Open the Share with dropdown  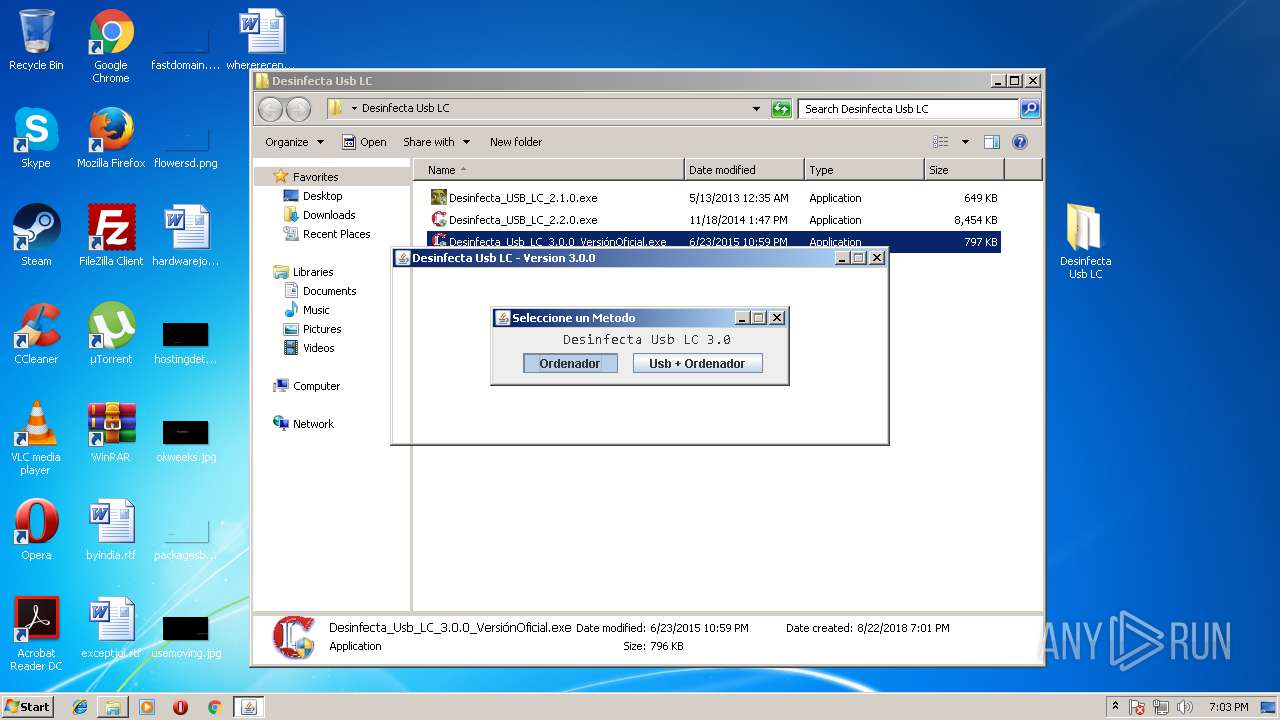[x=436, y=142]
